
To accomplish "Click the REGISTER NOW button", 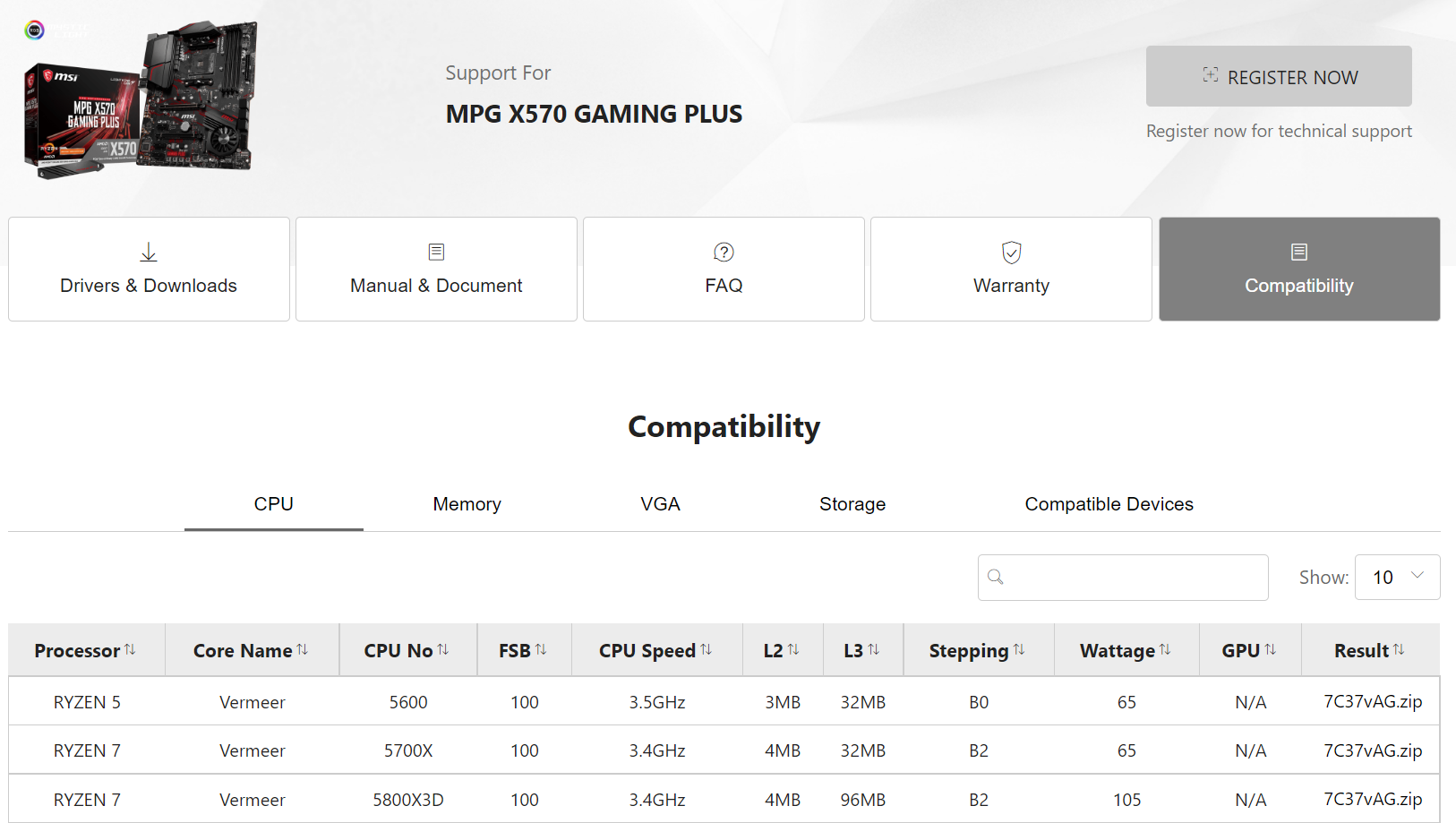I will [x=1279, y=76].
